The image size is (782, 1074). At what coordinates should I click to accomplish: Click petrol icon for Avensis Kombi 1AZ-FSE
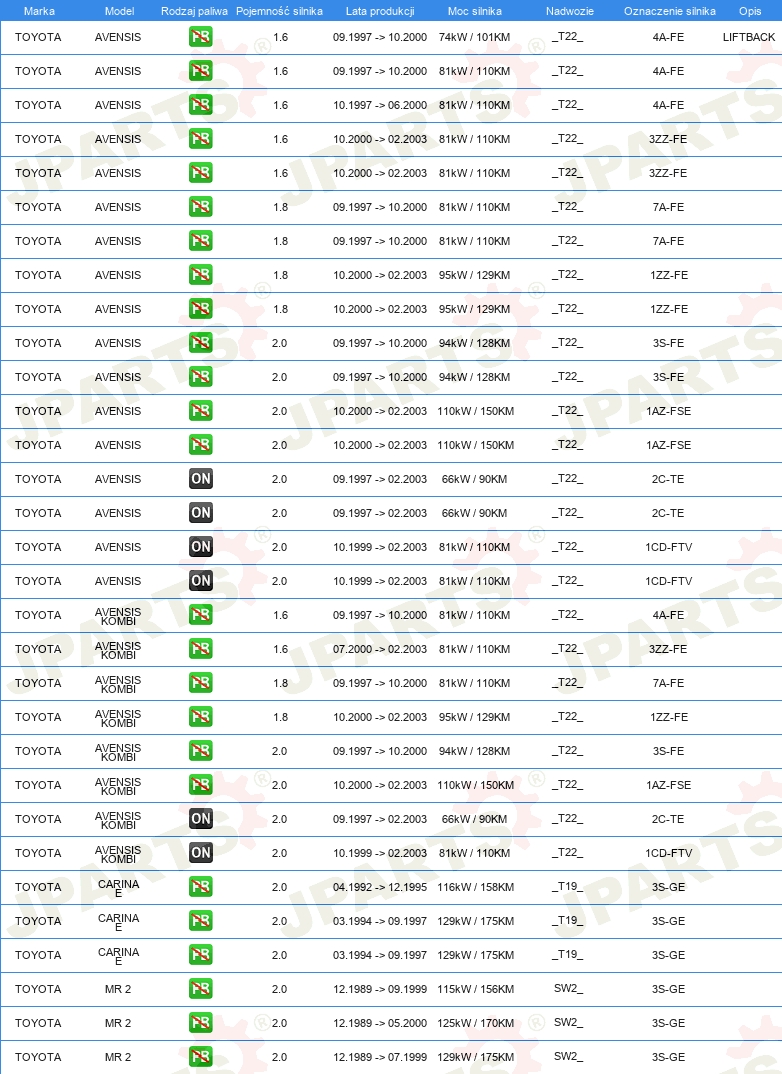[201, 785]
